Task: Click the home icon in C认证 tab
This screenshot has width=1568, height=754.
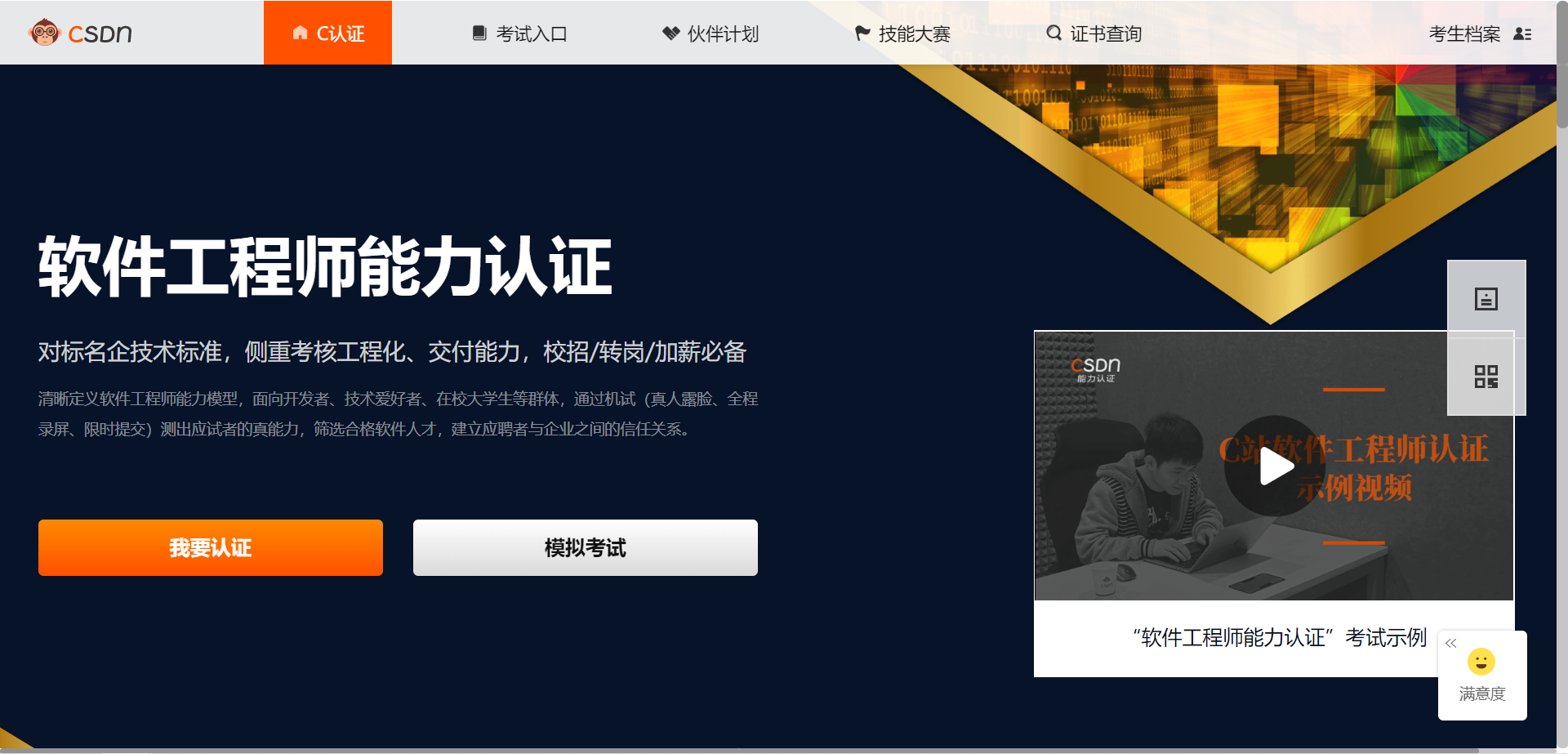Action: (301, 33)
